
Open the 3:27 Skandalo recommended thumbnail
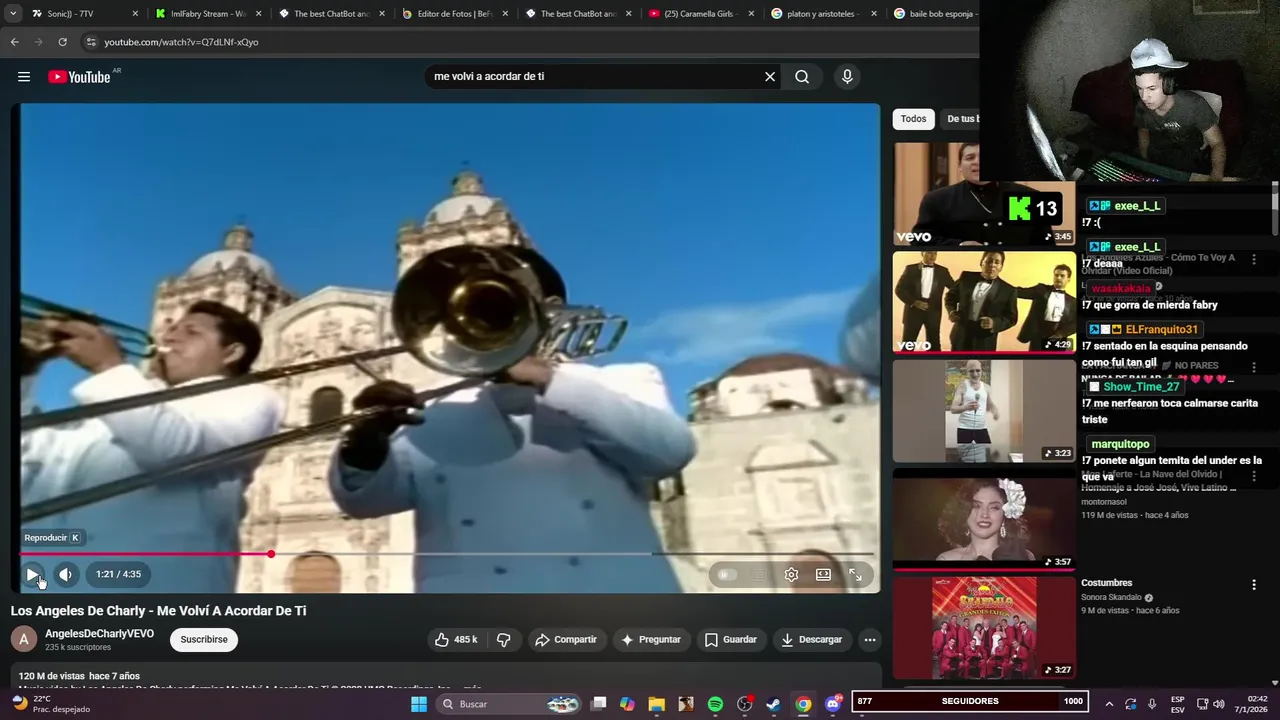pyautogui.click(x=984, y=628)
